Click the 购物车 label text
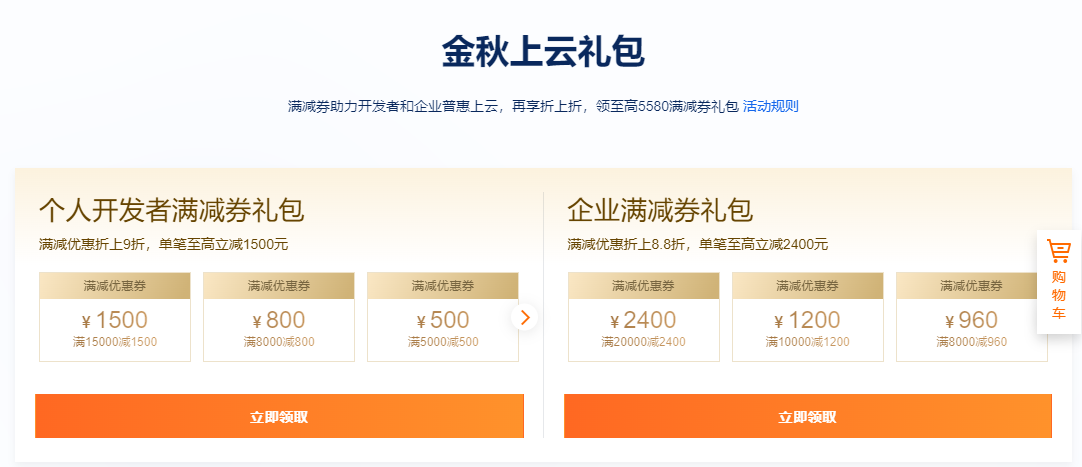The image size is (1082, 467). point(1059,295)
